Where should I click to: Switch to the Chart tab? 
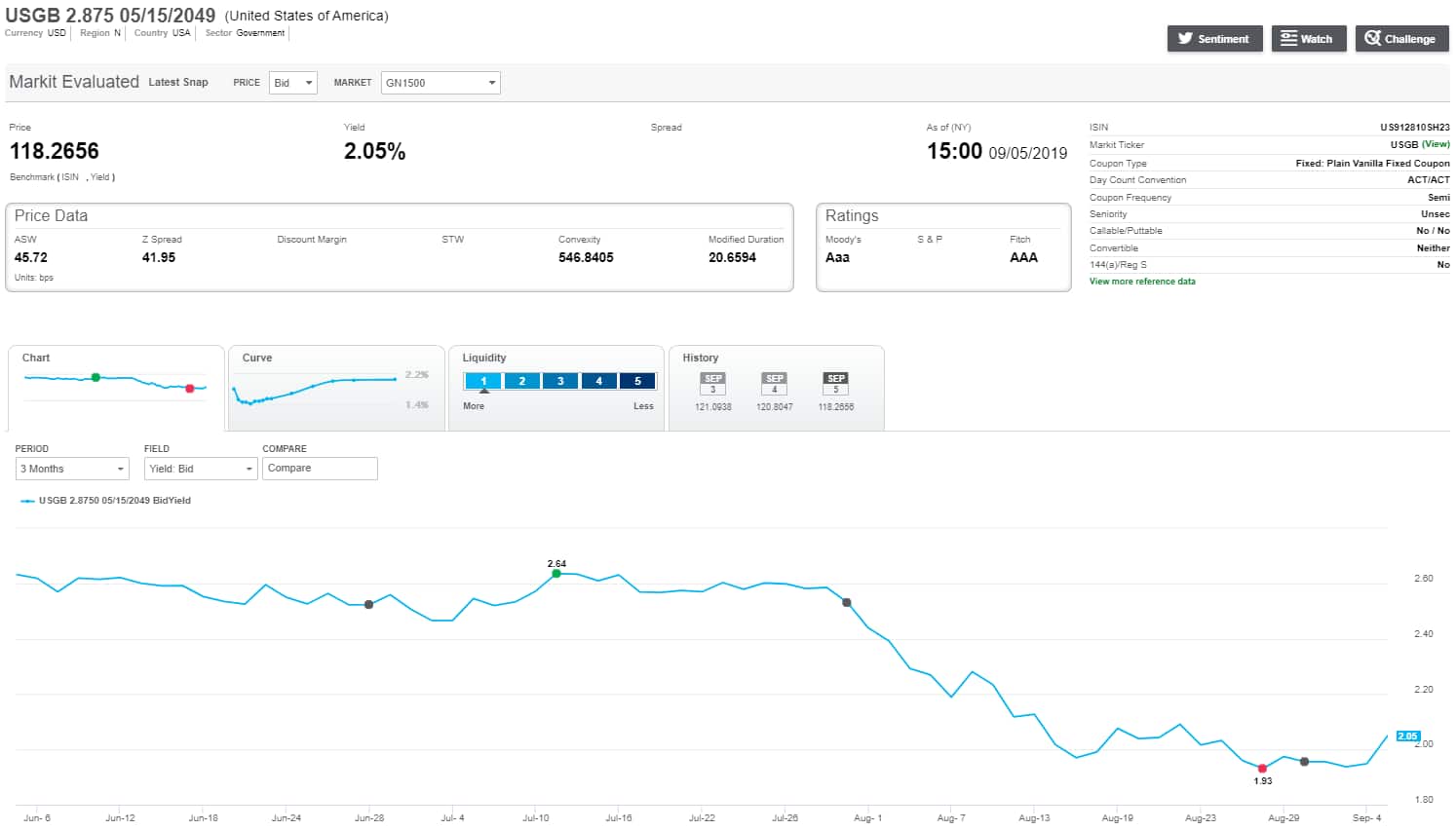[x=116, y=388]
